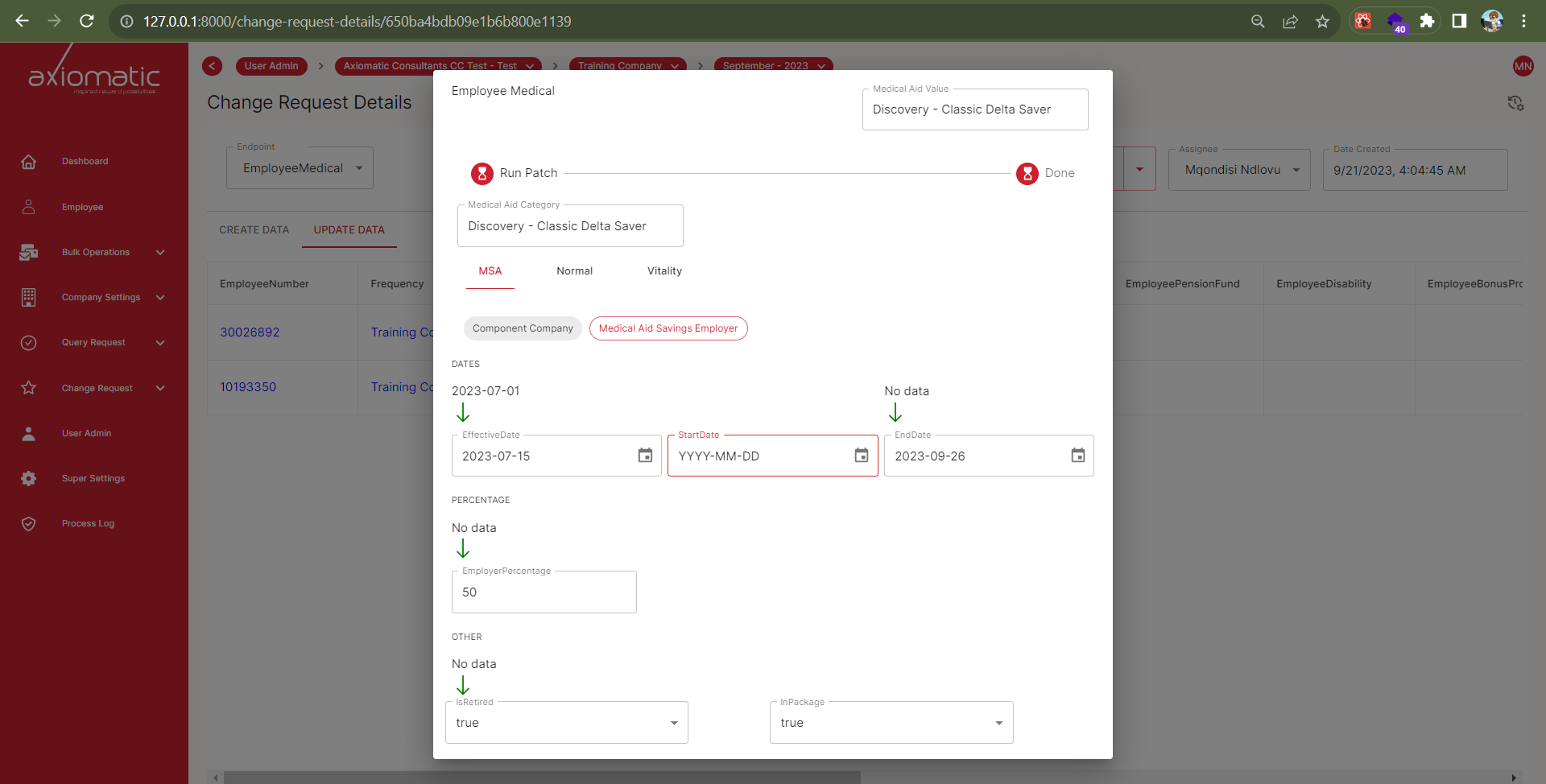
Task: Switch to the Normal tab
Action: coord(574,270)
